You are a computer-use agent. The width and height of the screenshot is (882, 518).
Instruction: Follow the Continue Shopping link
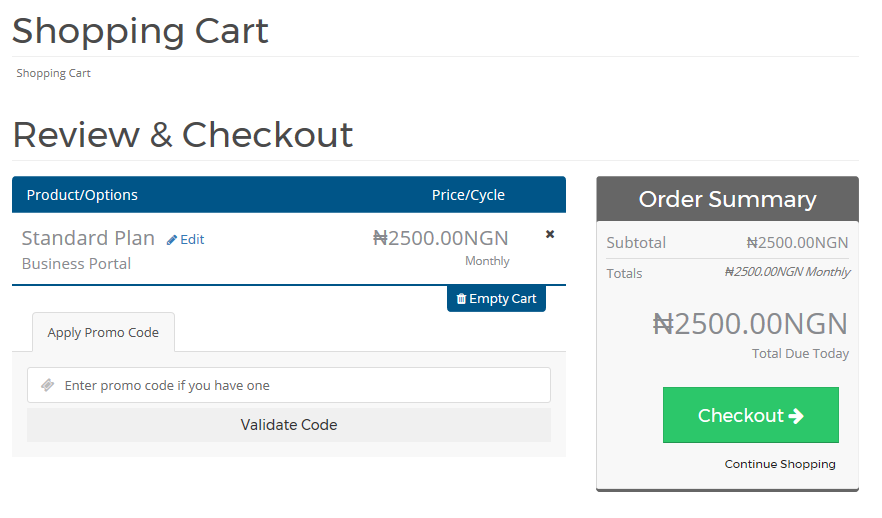tap(780, 464)
